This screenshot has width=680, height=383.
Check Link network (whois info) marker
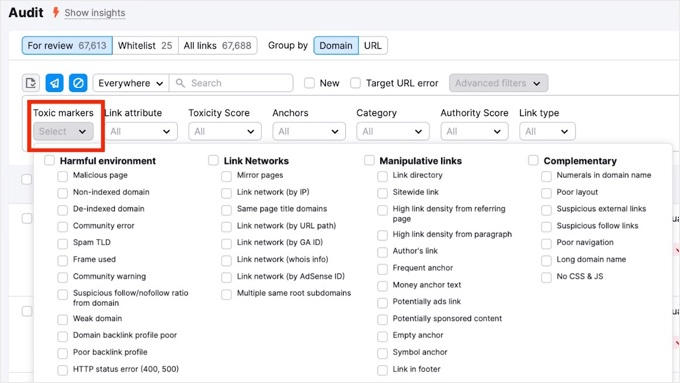226,260
